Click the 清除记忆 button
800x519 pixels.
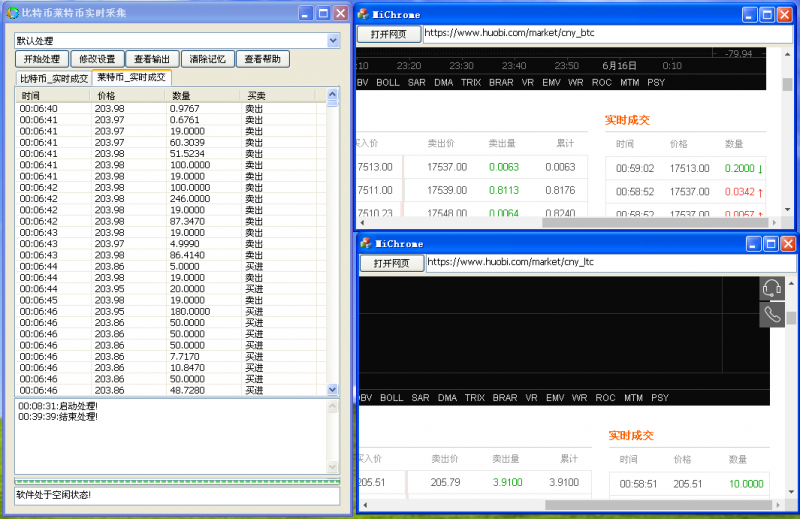[x=207, y=59]
